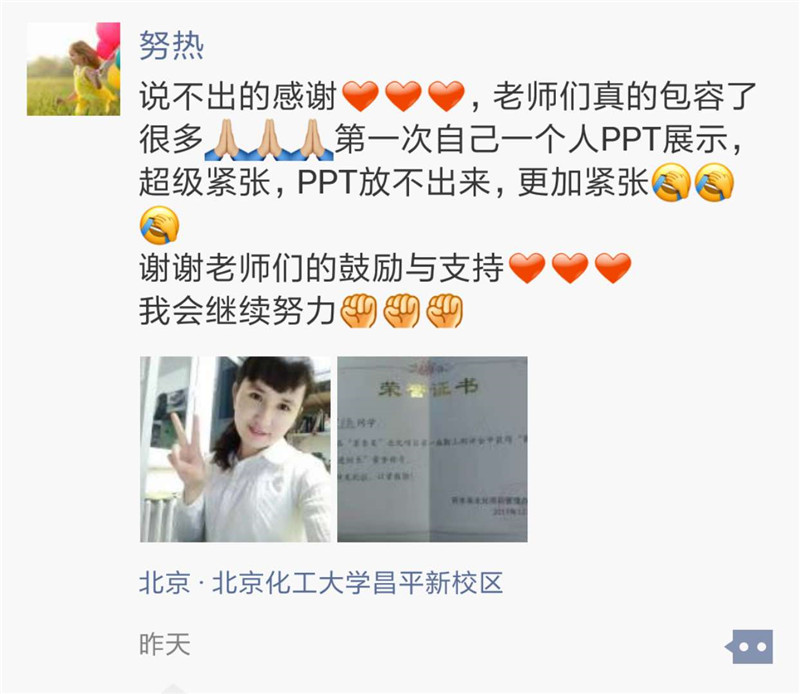Click the praying hands emoji after 很多
The height and width of the screenshot is (694, 800).
(x=226, y=139)
